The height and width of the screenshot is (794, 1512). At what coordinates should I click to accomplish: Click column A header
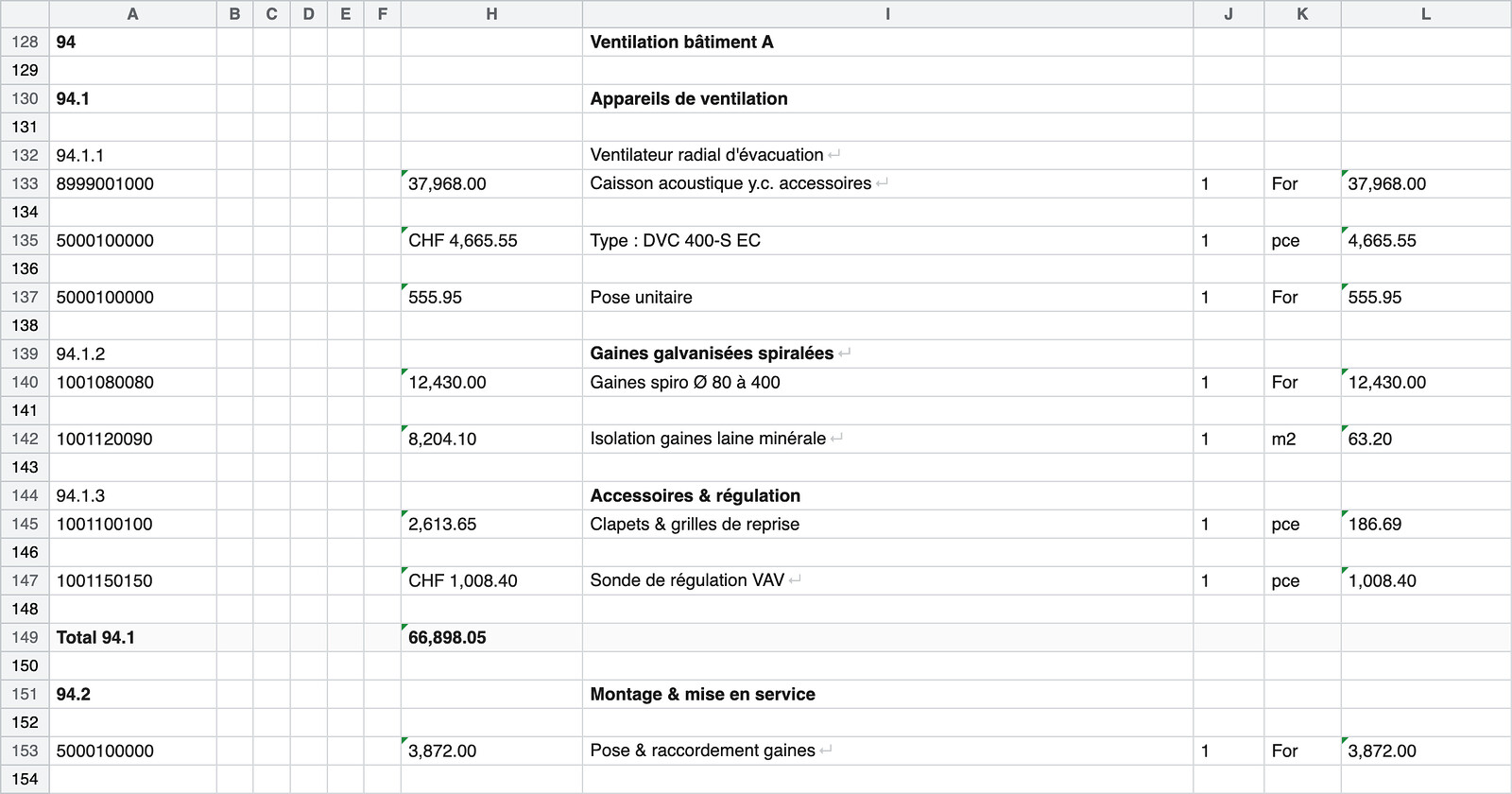coord(132,14)
